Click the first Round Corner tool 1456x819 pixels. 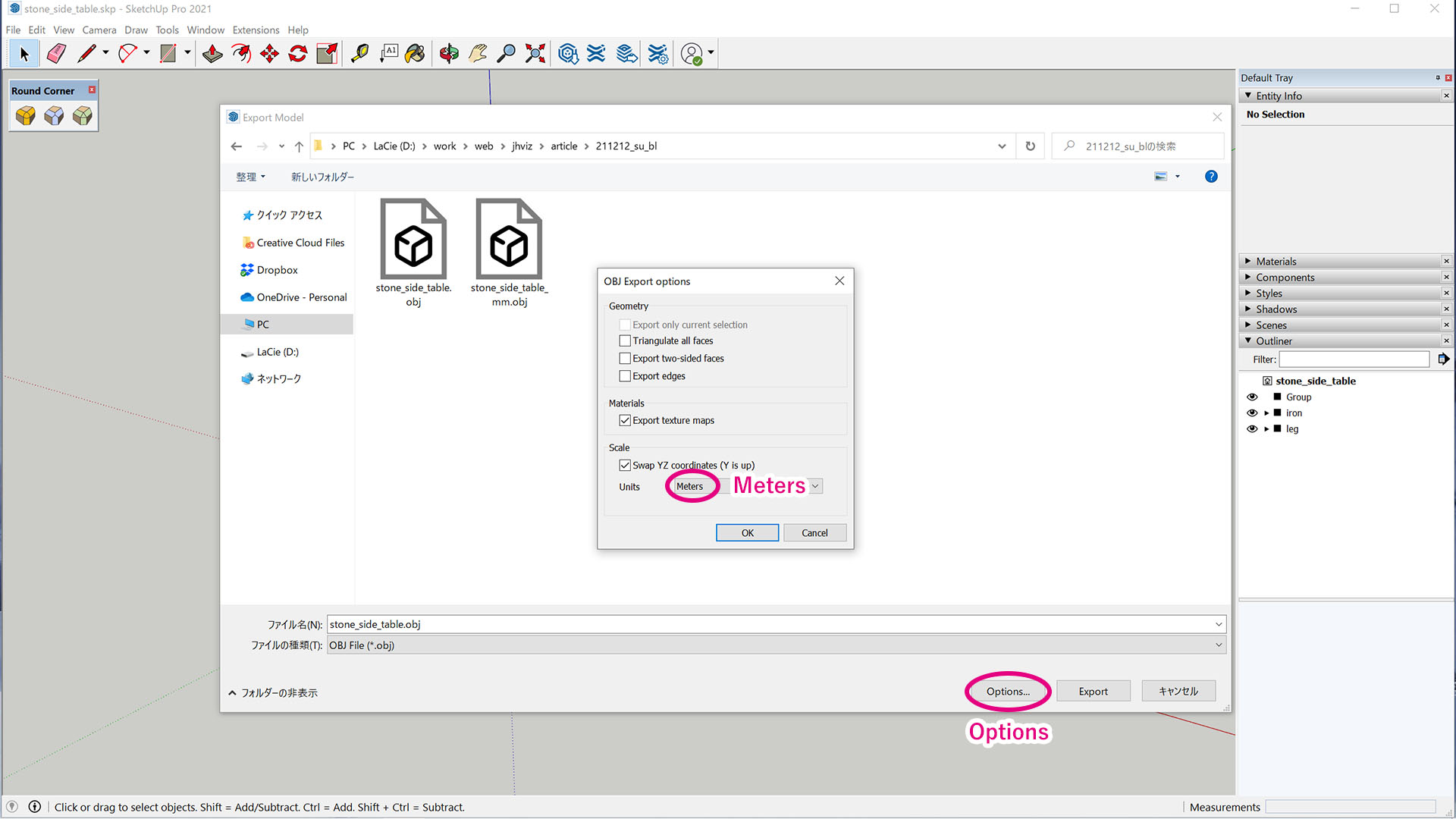(26, 115)
